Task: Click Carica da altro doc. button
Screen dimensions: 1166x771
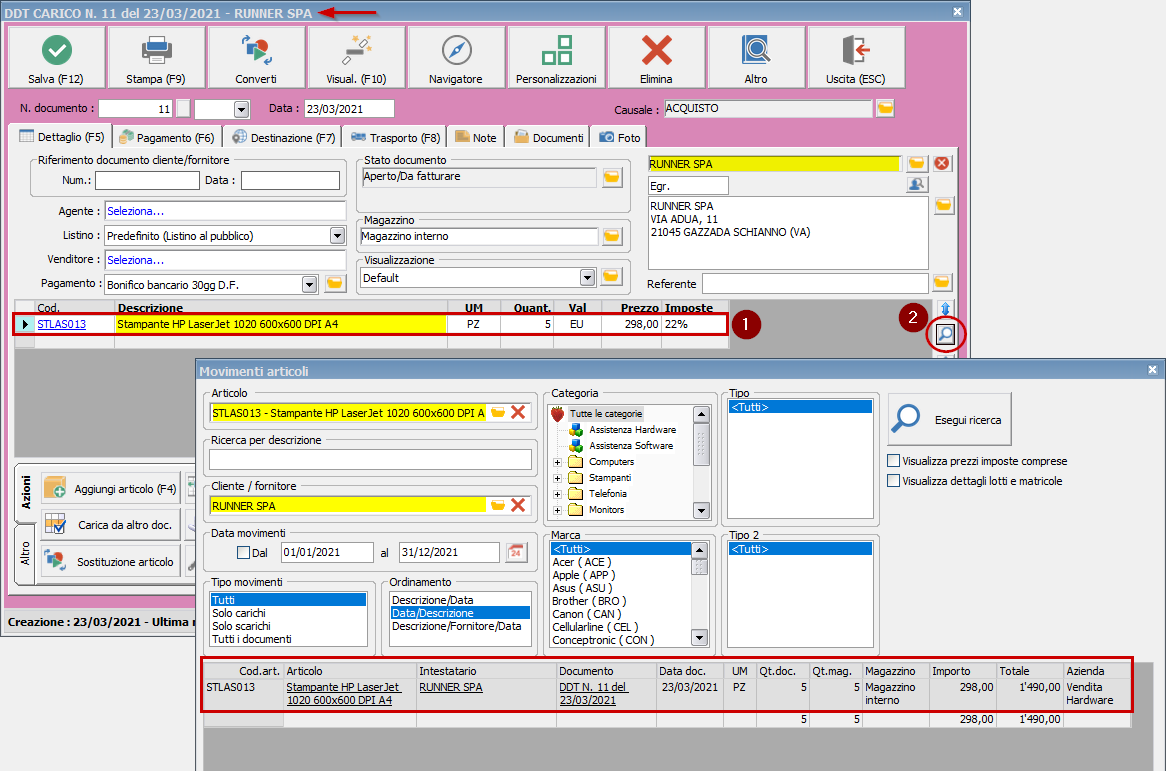Action: point(111,525)
